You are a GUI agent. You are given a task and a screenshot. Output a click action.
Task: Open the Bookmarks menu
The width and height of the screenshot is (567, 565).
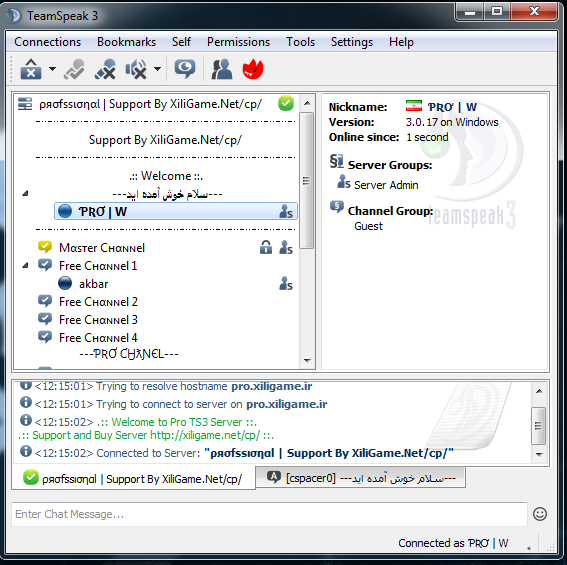[x=126, y=42]
